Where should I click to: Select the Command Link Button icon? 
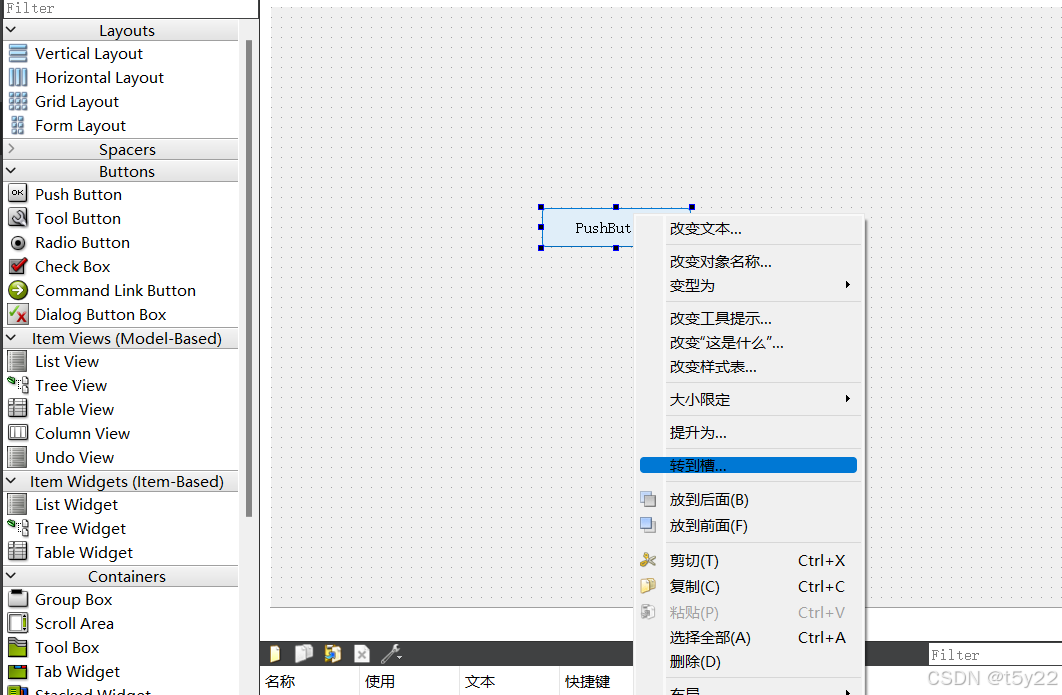18,291
